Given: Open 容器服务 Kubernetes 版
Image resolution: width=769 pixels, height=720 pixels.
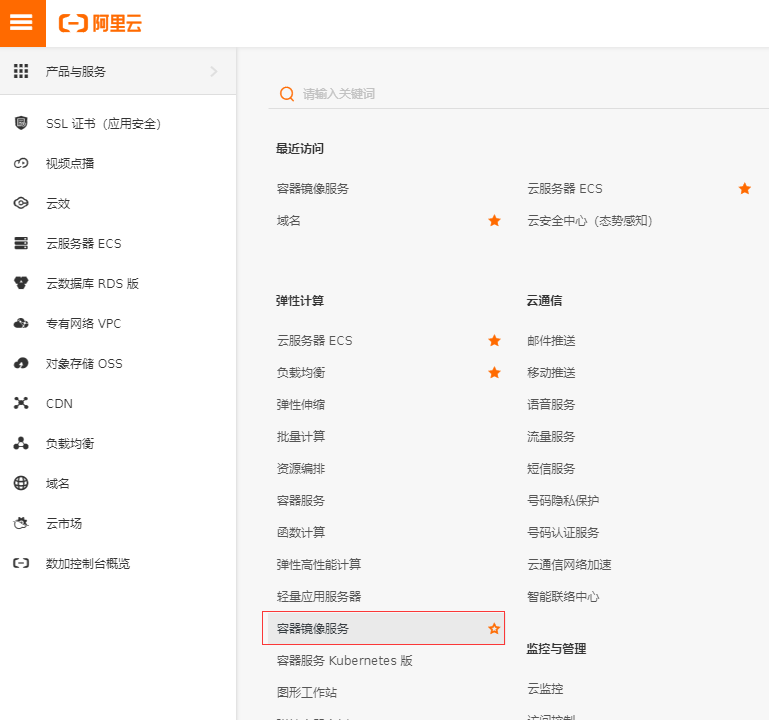Looking at the screenshot, I should [x=344, y=661].
